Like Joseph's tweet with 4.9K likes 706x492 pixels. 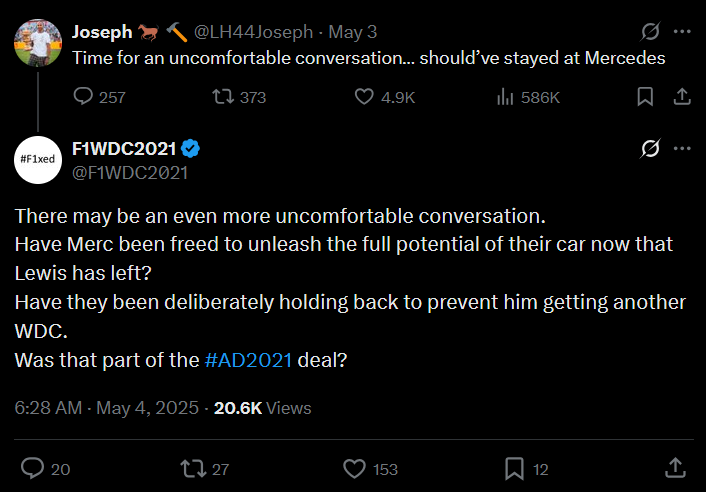366,97
